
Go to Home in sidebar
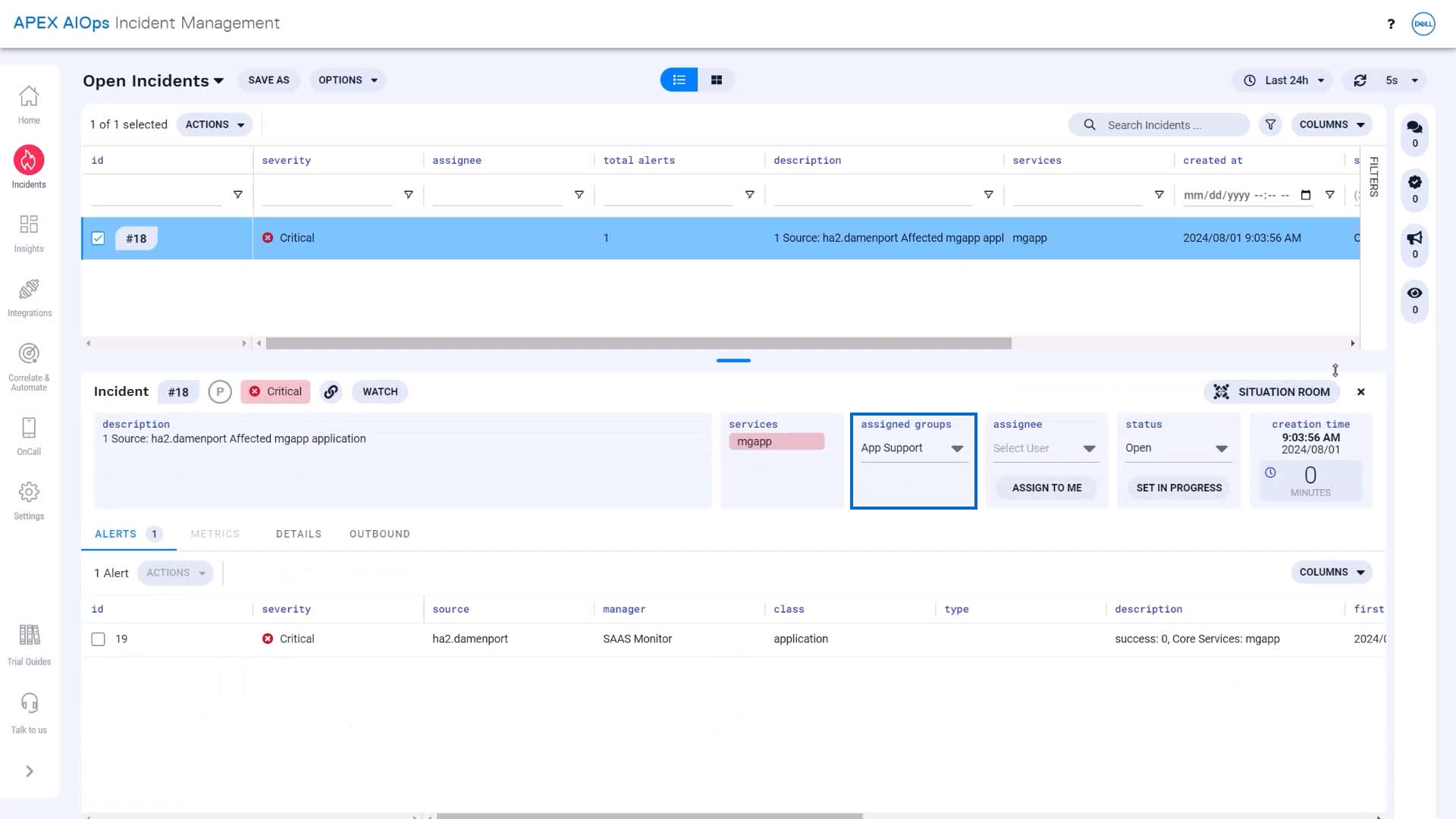[x=29, y=105]
